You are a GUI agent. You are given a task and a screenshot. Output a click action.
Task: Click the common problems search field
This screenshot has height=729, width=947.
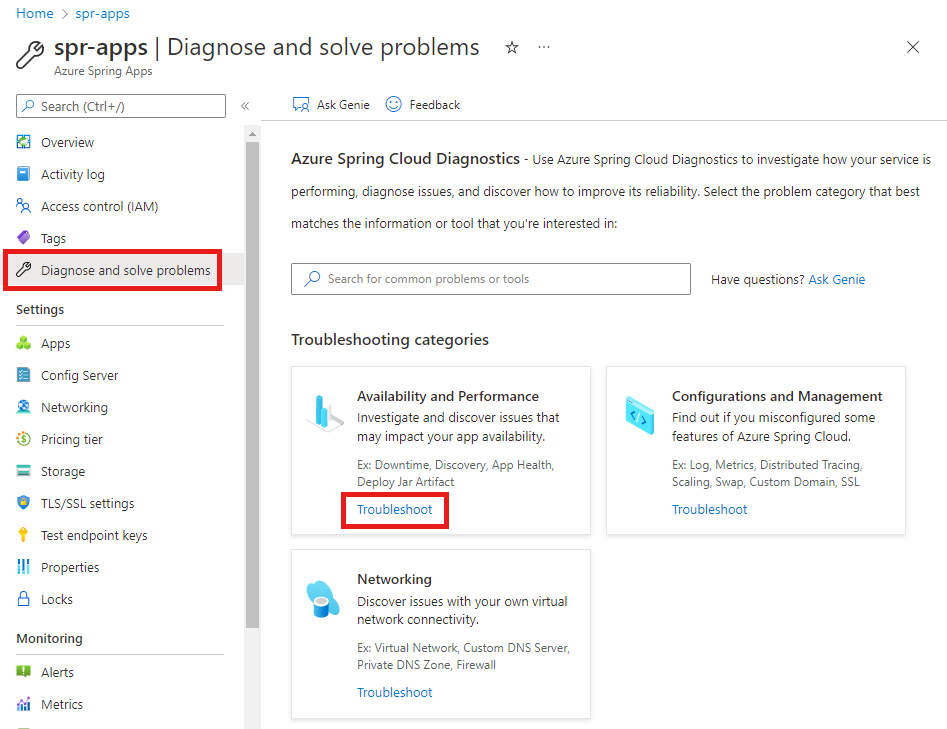pyautogui.click(x=500, y=279)
